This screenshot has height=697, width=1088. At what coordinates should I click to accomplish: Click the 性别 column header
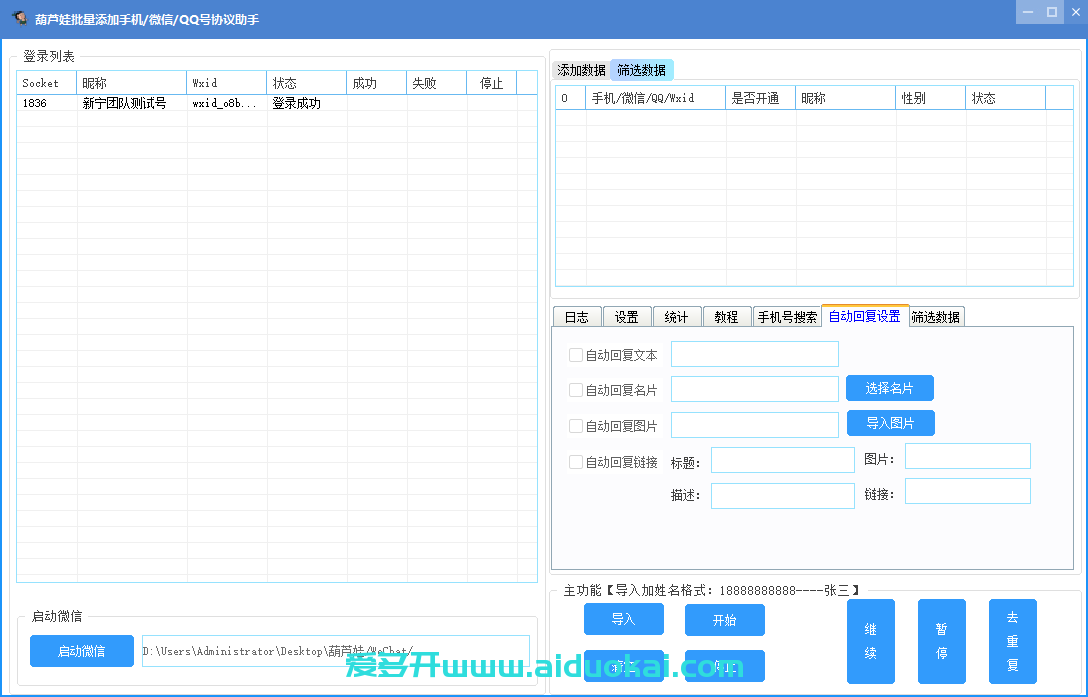[930, 98]
